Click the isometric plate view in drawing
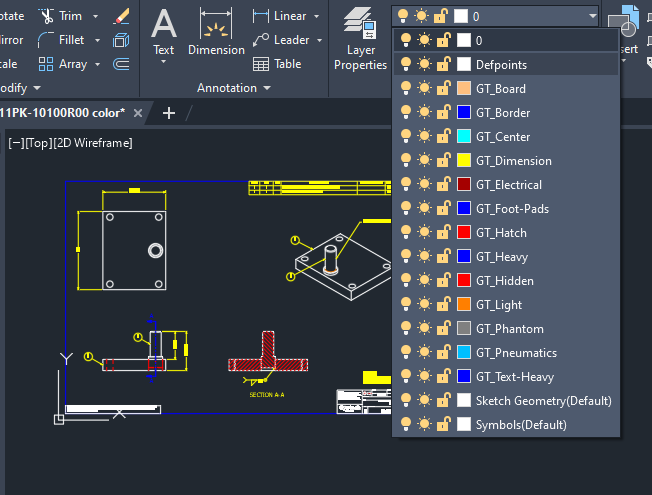The width and height of the screenshot is (652, 495). (x=343, y=266)
